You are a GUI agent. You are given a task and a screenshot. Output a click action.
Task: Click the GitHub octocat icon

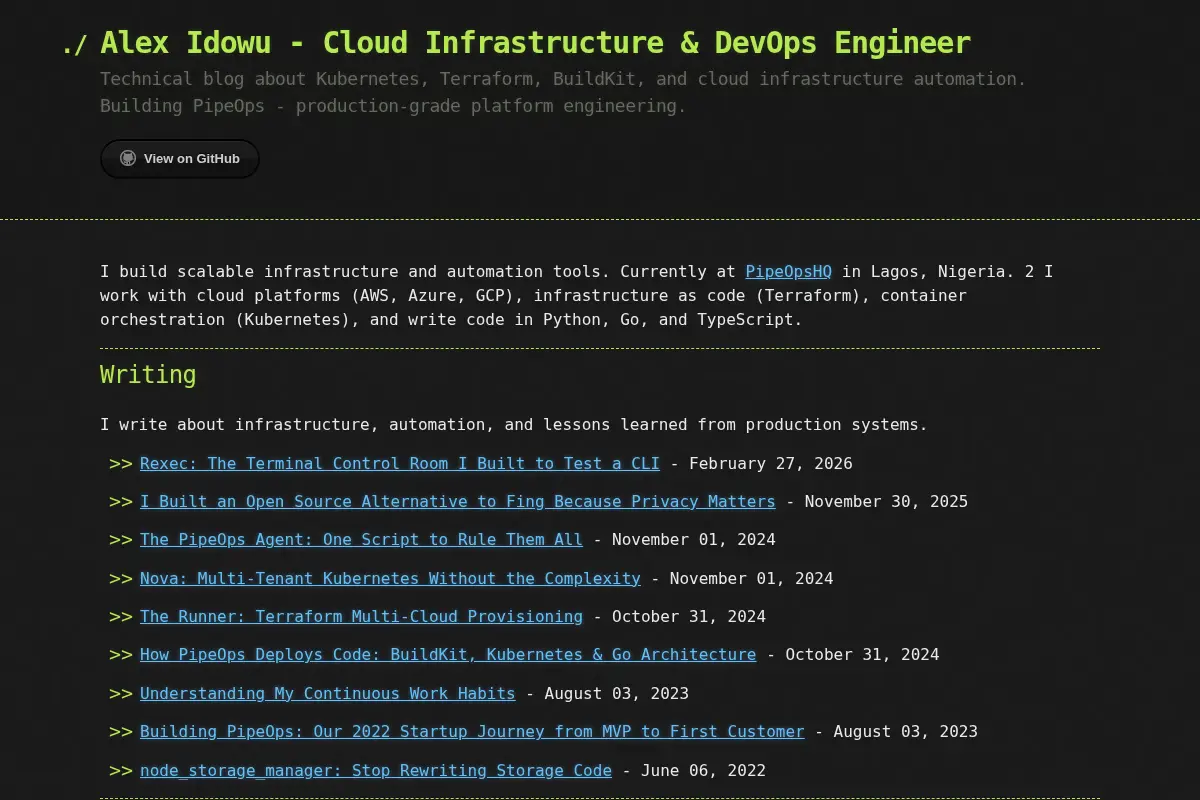pyautogui.click(x=128, y=158)
